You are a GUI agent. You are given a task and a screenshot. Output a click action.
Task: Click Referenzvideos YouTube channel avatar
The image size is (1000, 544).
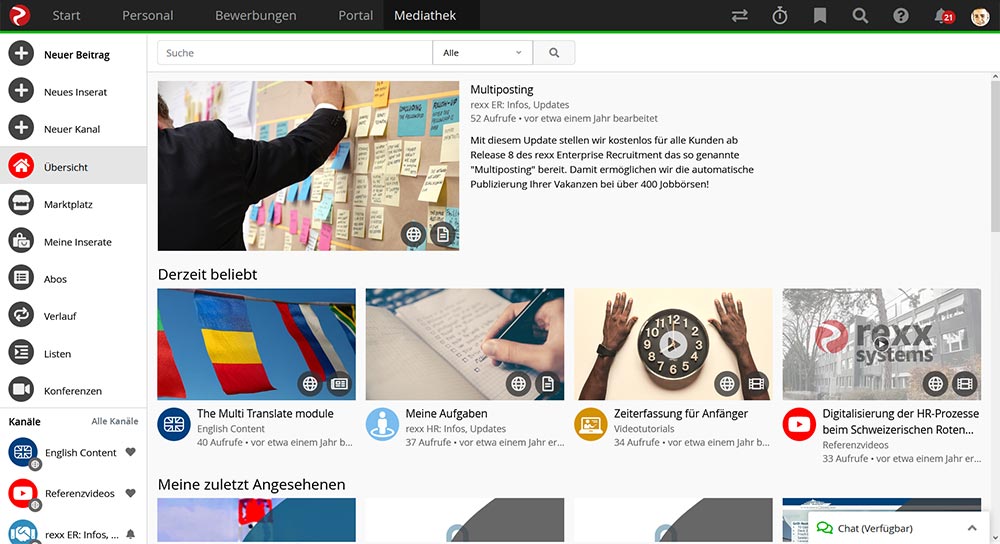pyautogui.click(x=23, y=493)
